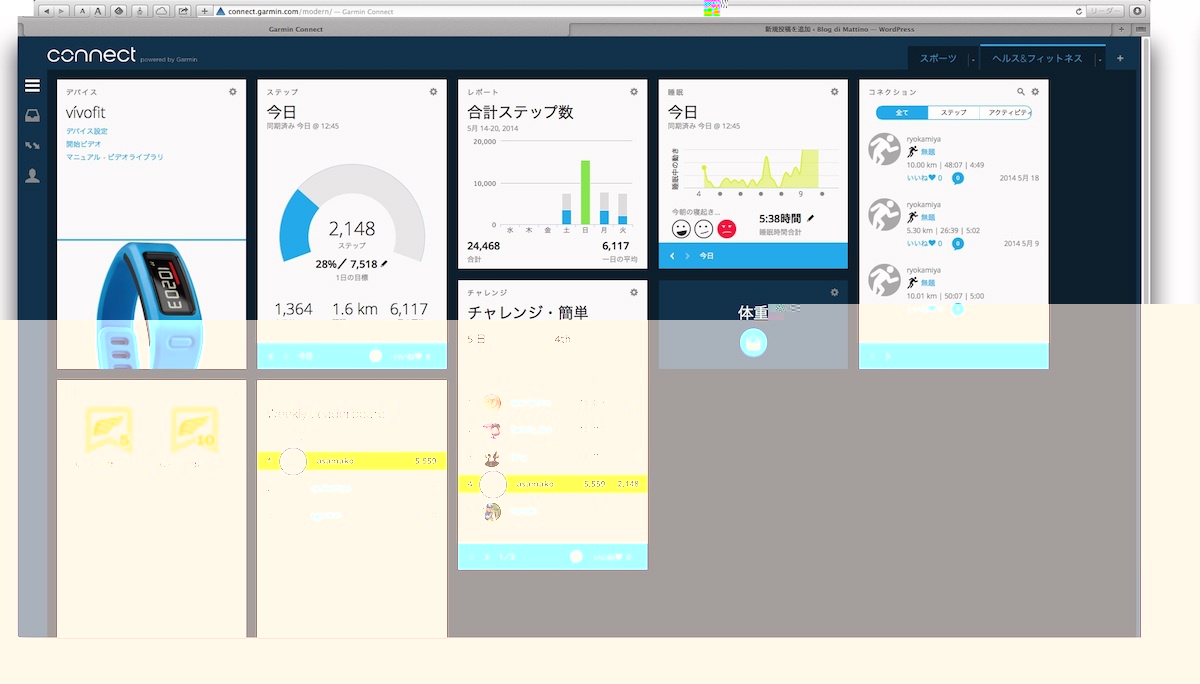Open settings gear of the 睡眠 widget
The width and height of the screenshot is (1200, 684).
[835, 91]
